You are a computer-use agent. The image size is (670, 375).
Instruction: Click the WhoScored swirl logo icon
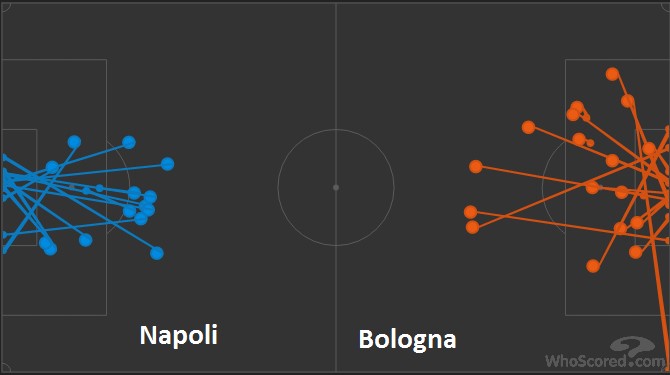pyautogui.click(x=632, y=346)
